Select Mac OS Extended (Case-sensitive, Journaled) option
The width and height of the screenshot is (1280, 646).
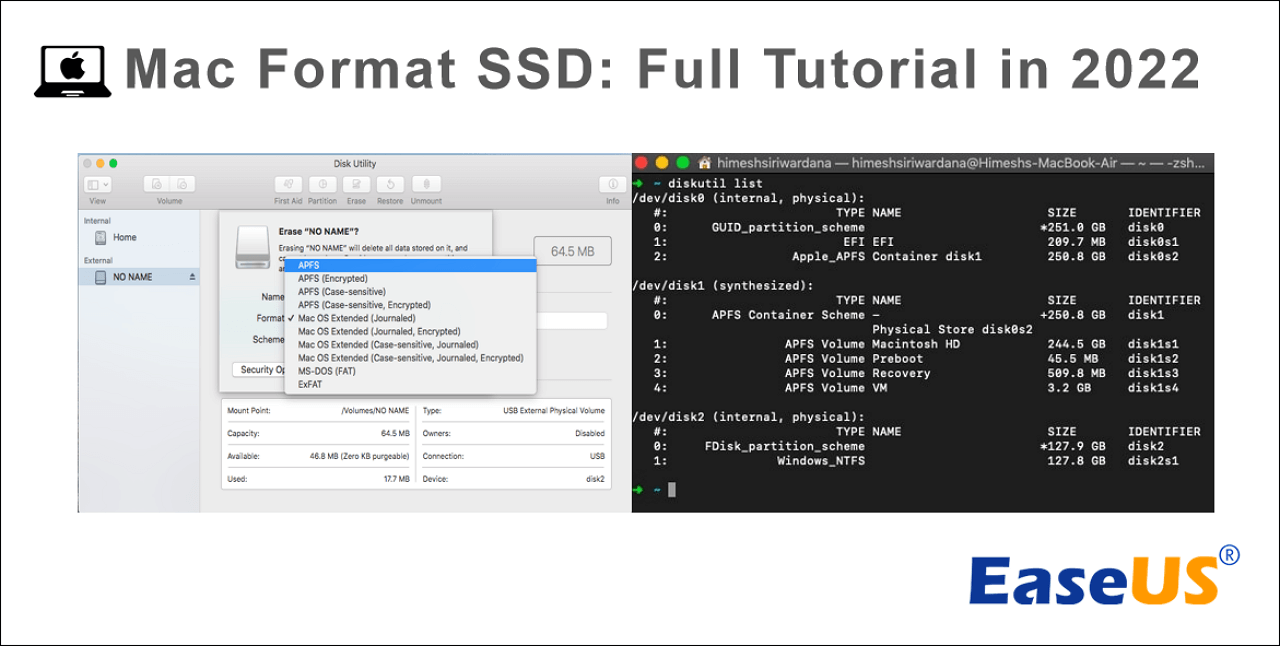pyautogui.click(x=410, y=344)
